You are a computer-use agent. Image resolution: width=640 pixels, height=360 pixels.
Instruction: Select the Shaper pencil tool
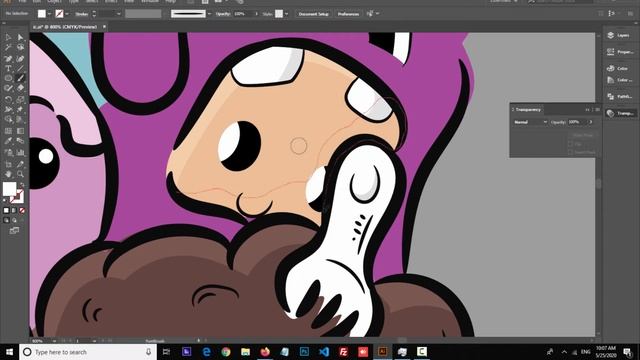pos(8,88)
